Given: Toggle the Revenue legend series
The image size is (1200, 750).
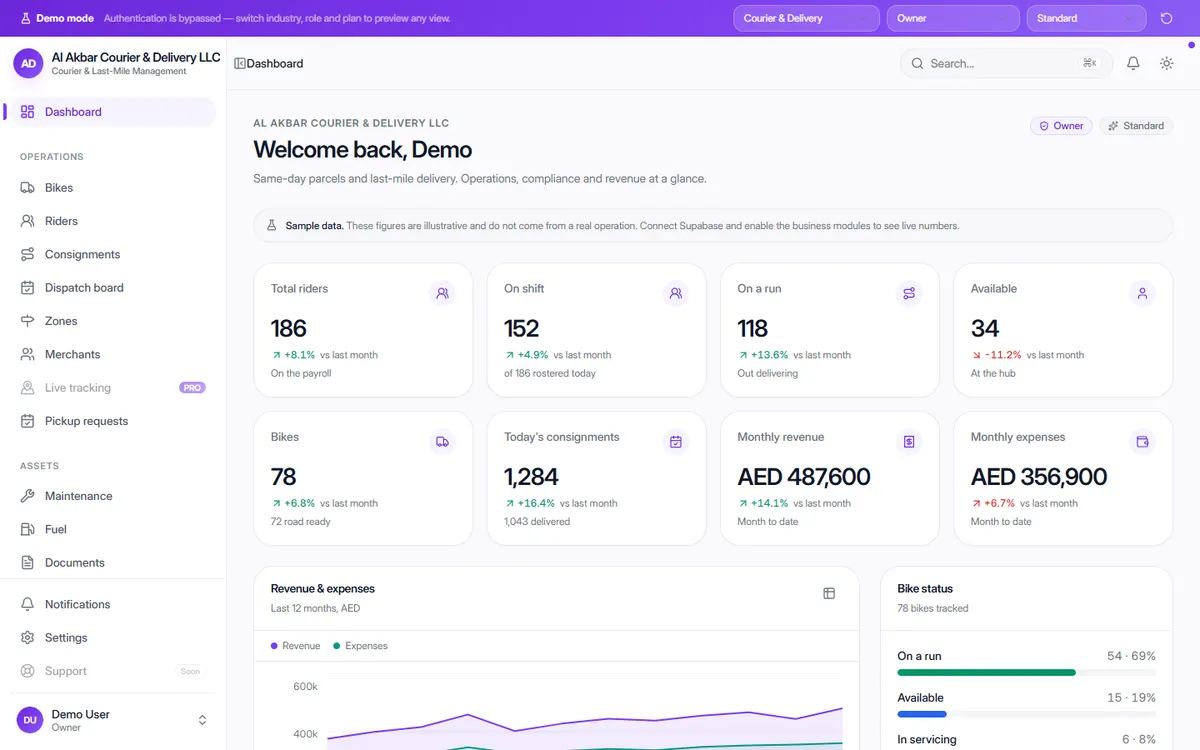Looking at the screenshot, I should pyautogui.click(x=296, y=646).
